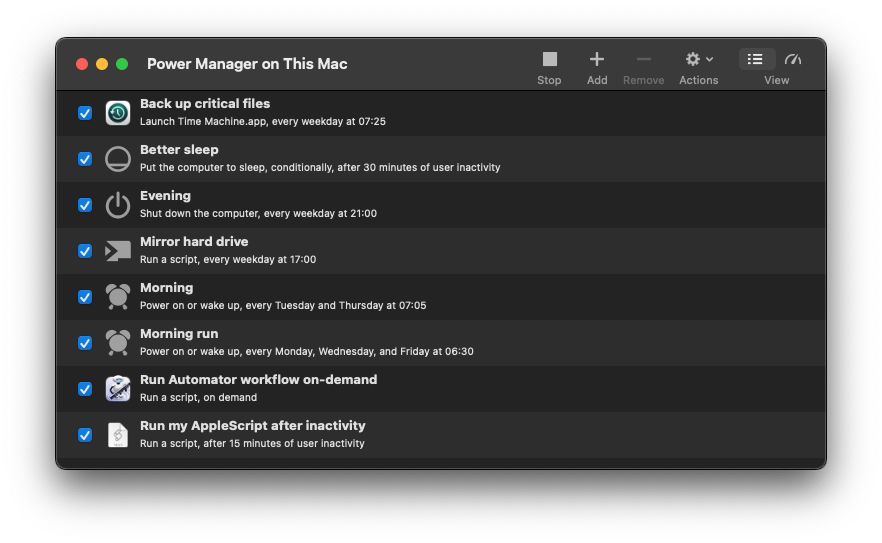Click the alarm clock icon for Morning run
This screenshot has height=543, width=882.
coord(118,343)
